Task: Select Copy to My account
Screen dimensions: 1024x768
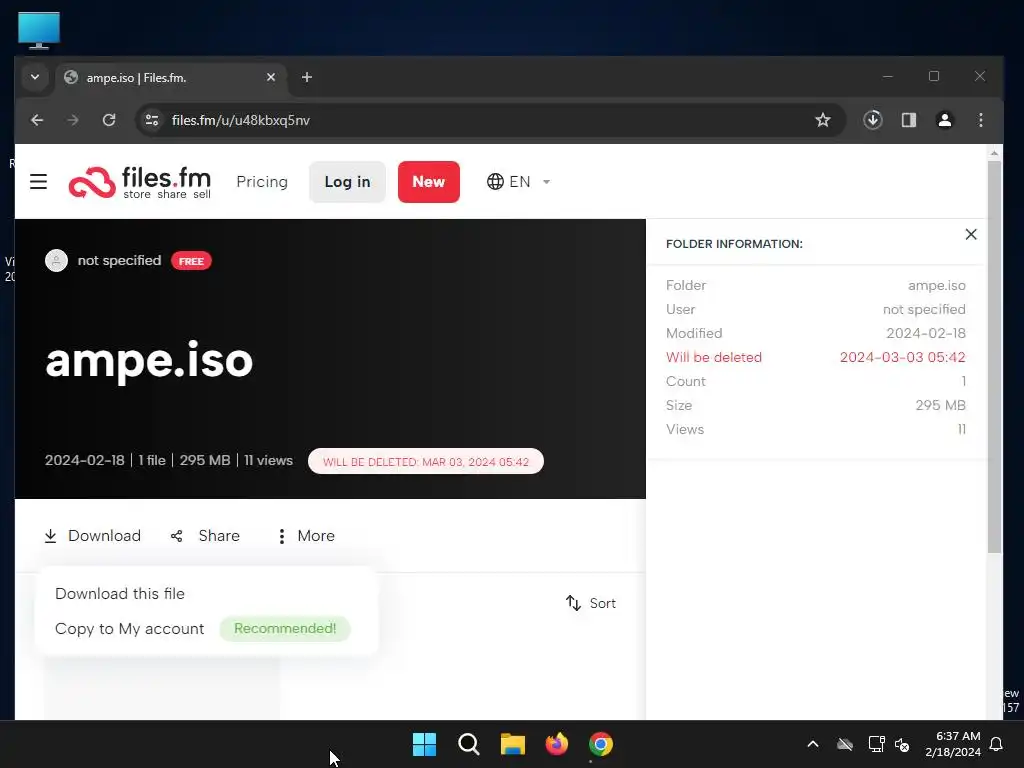Action: [130, 629]
